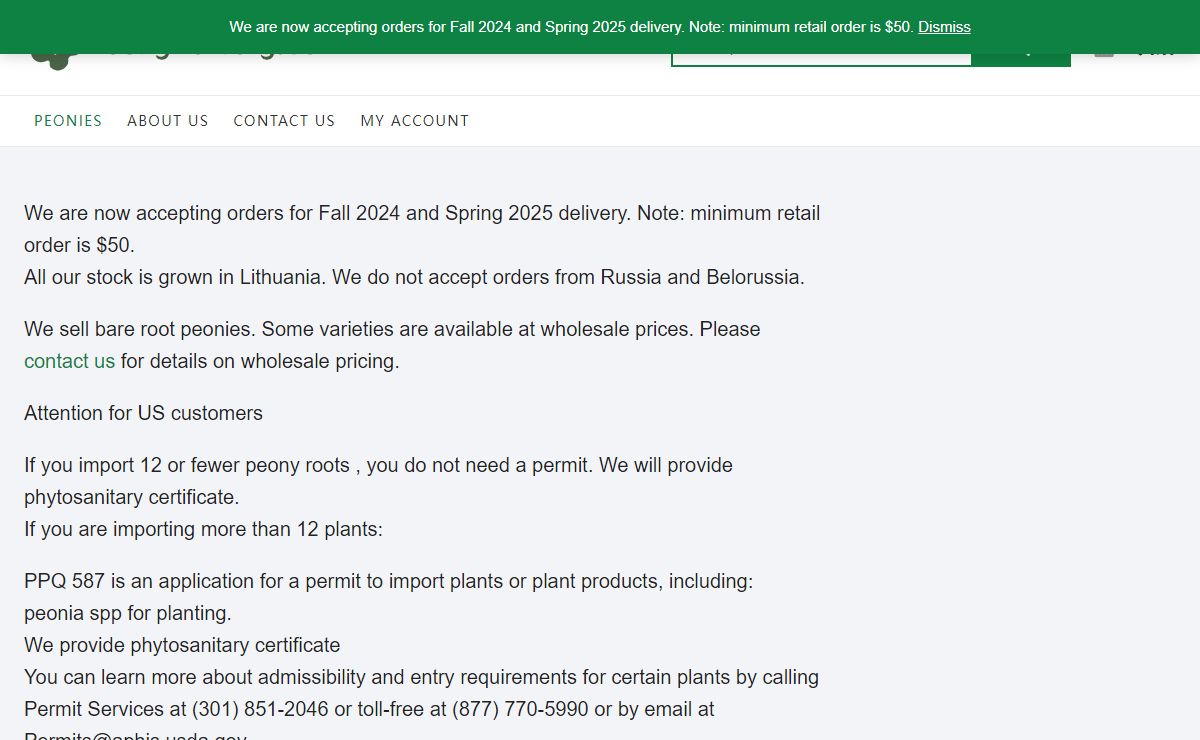
Task: Open the Contact Us menu item
Action: pyautogui.click(x=284, y=121)
